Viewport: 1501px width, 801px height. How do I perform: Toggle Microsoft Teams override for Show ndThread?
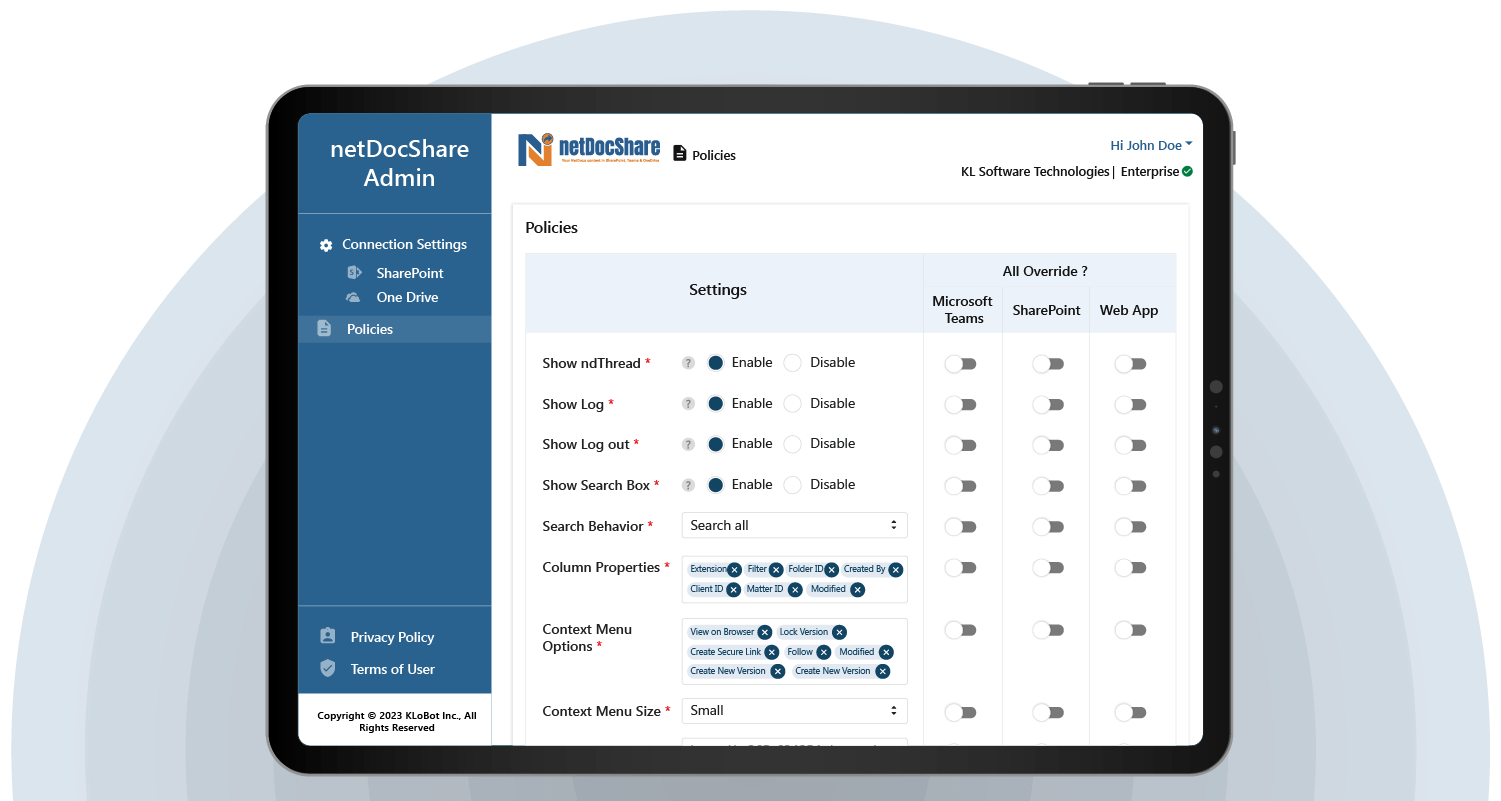960,364
